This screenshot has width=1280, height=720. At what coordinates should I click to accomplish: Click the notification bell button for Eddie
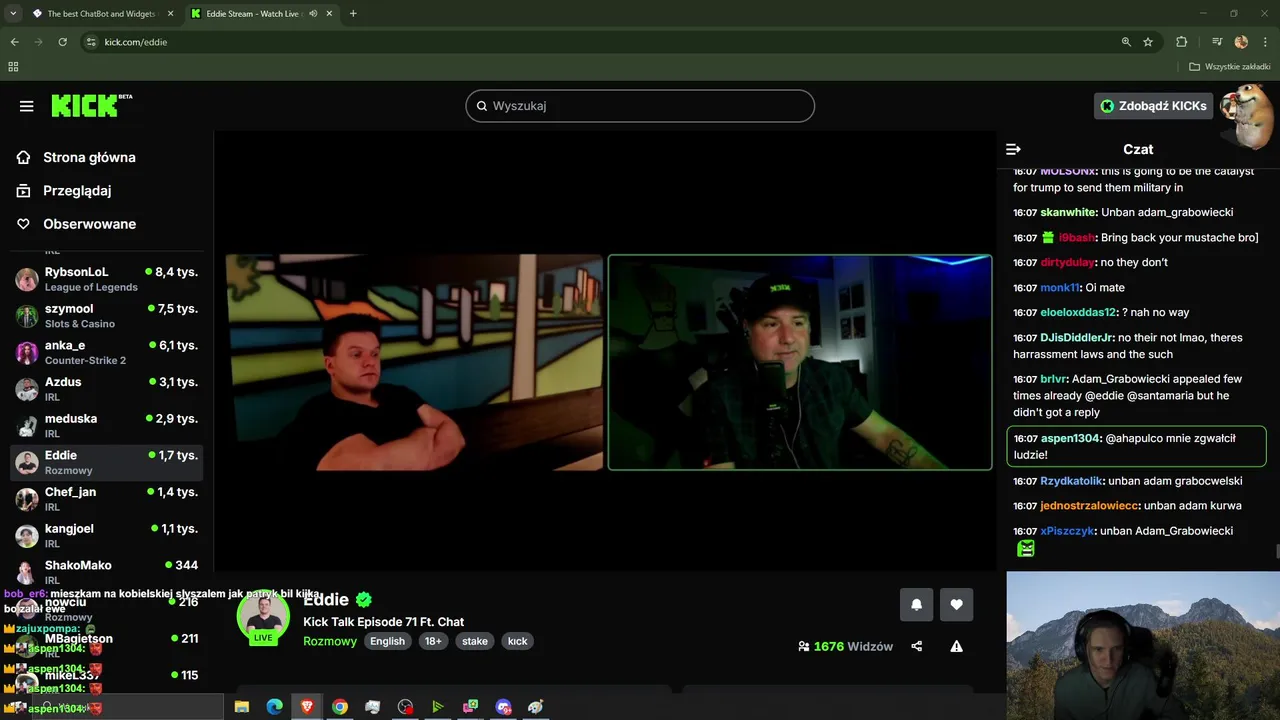(916, 604)
